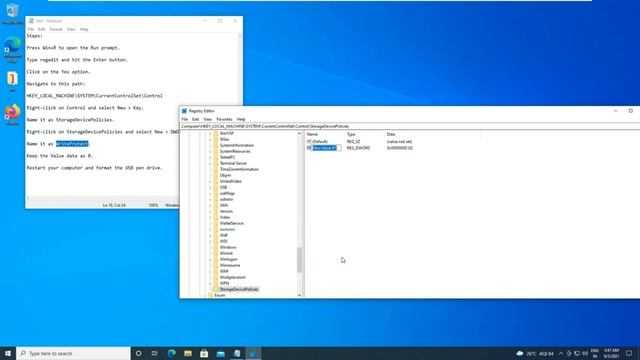Expand the Enum key node
Image resolution: width=640 pixels, height=360 pixels.
coord(205,295)
